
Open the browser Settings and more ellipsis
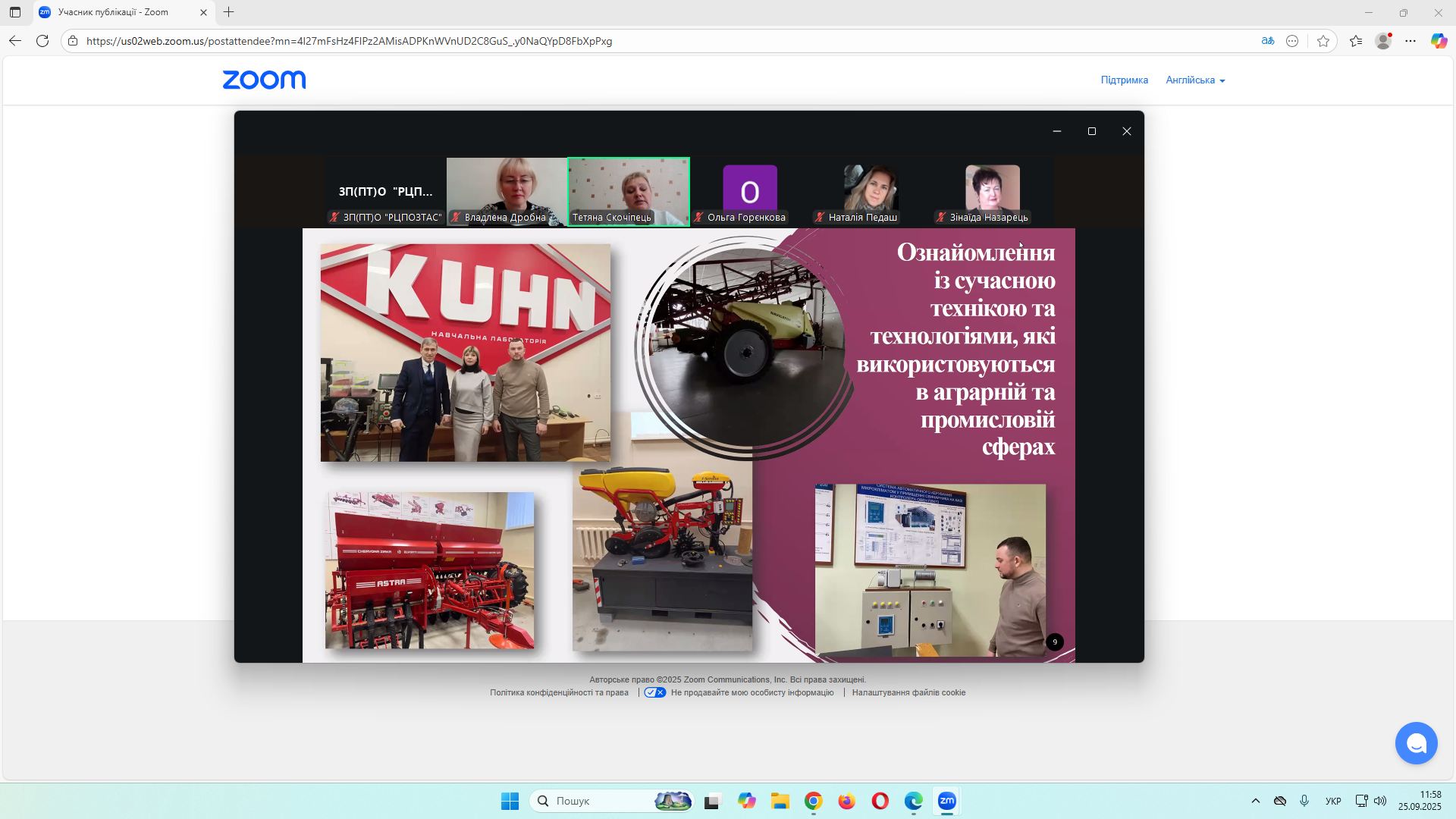pyautogui.click(x=1410, y=41)
